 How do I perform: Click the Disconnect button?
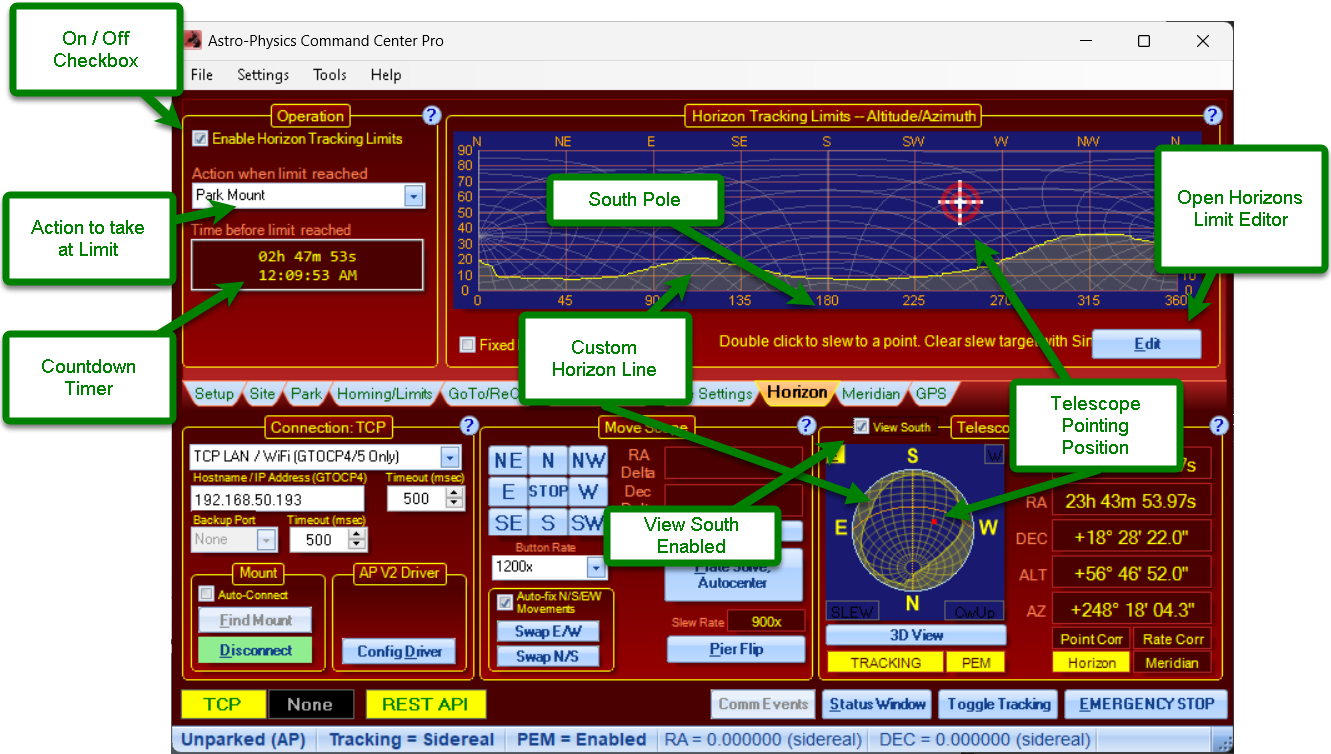[255, 650]
